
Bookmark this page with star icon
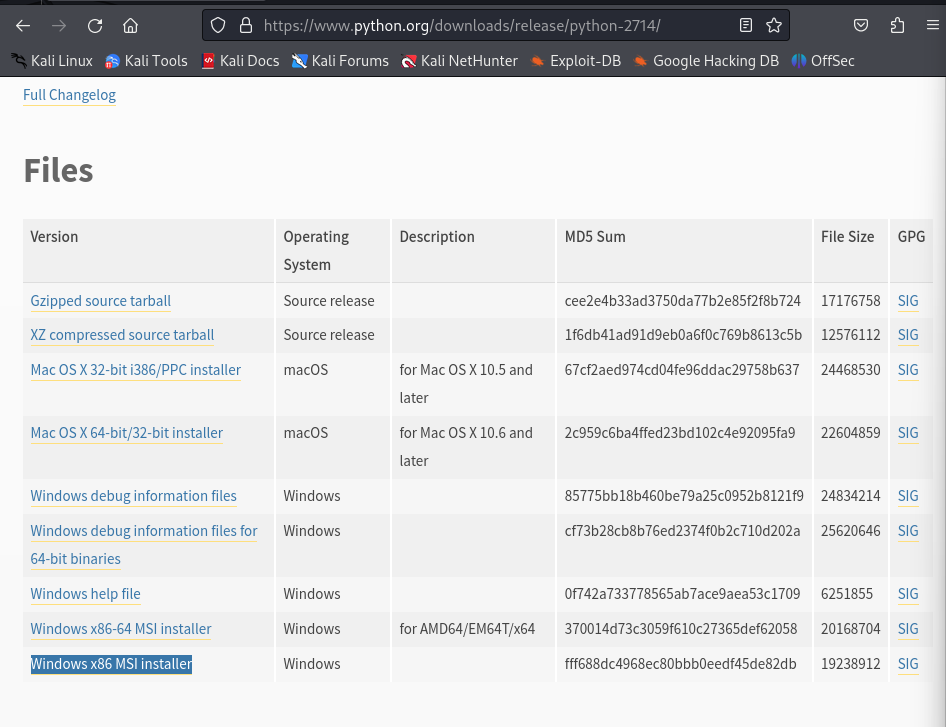pos(774,25)
